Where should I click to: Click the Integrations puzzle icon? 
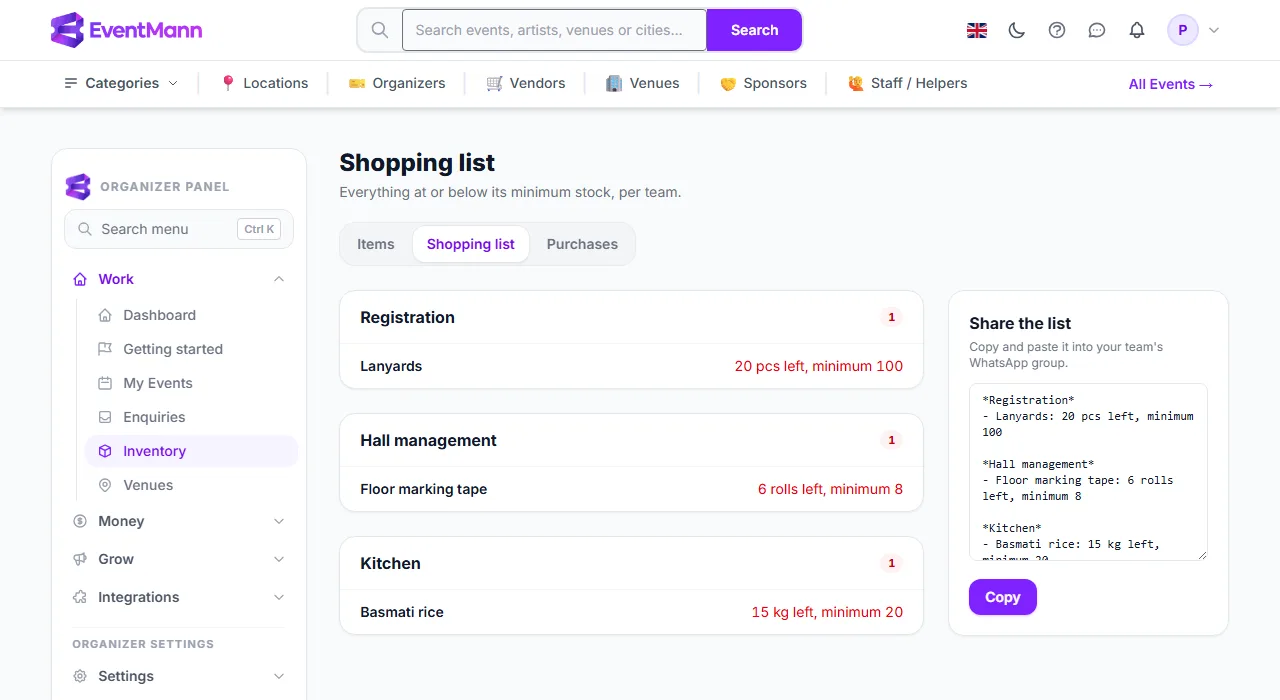point(80,597)
